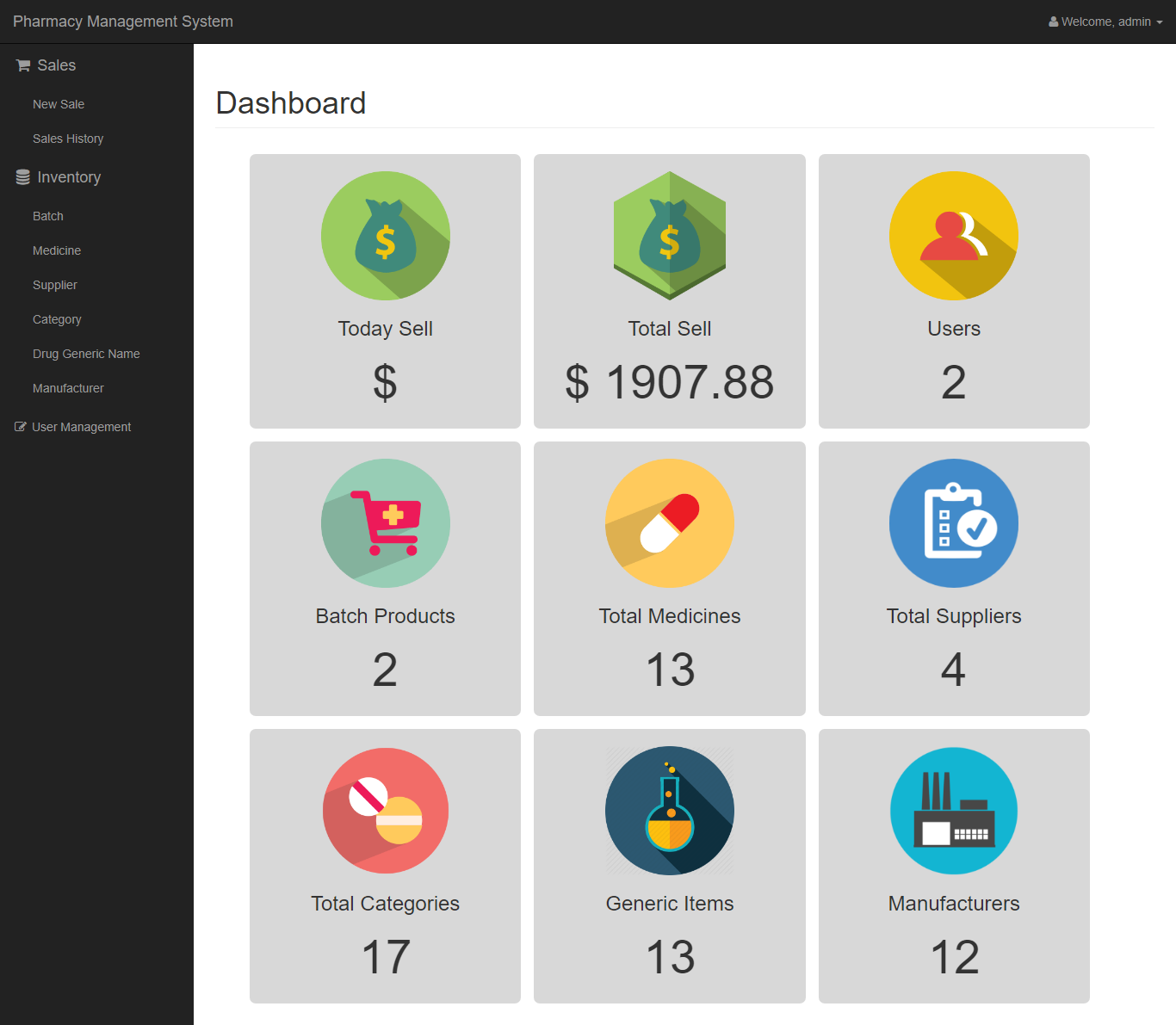Select Sales History from the sidebar

[68, 139]
